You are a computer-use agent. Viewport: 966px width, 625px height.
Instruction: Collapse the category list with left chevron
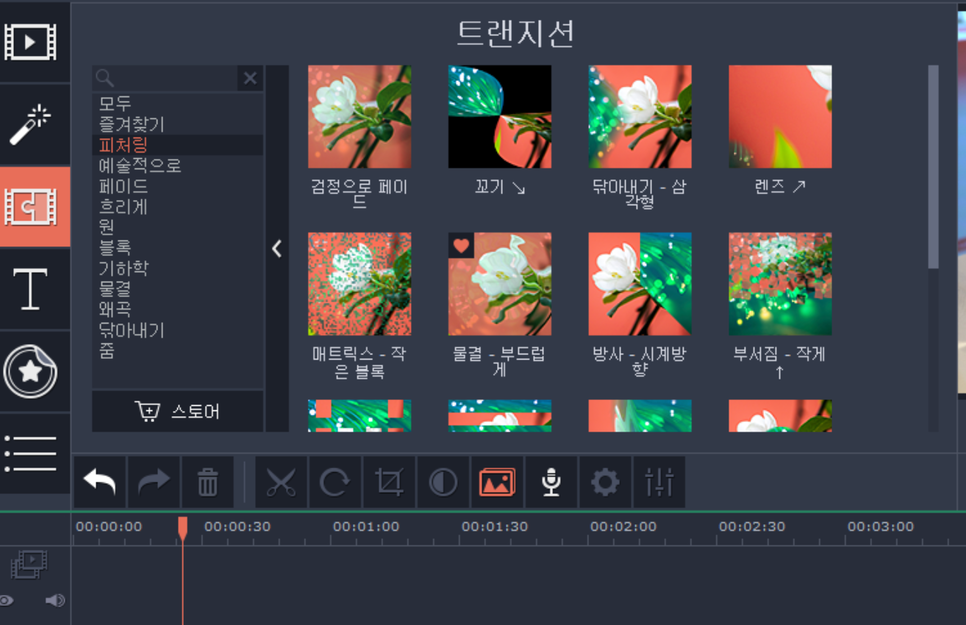[277, 248]
